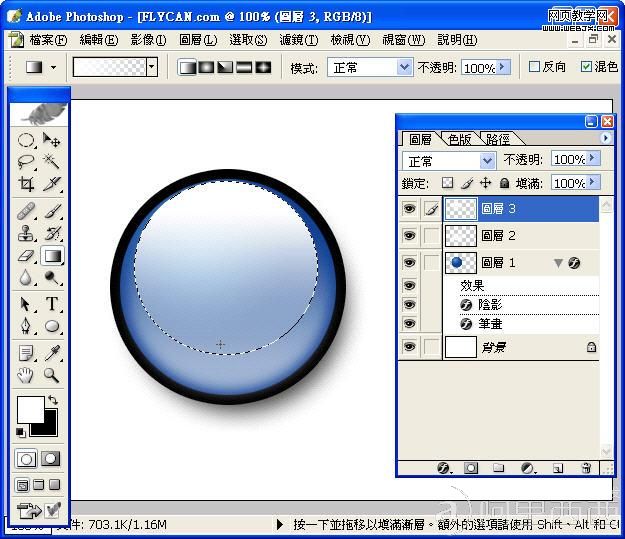625x539 pixels.
Task: Hide the 背景 layer eye icon
Action: [409, 347]
